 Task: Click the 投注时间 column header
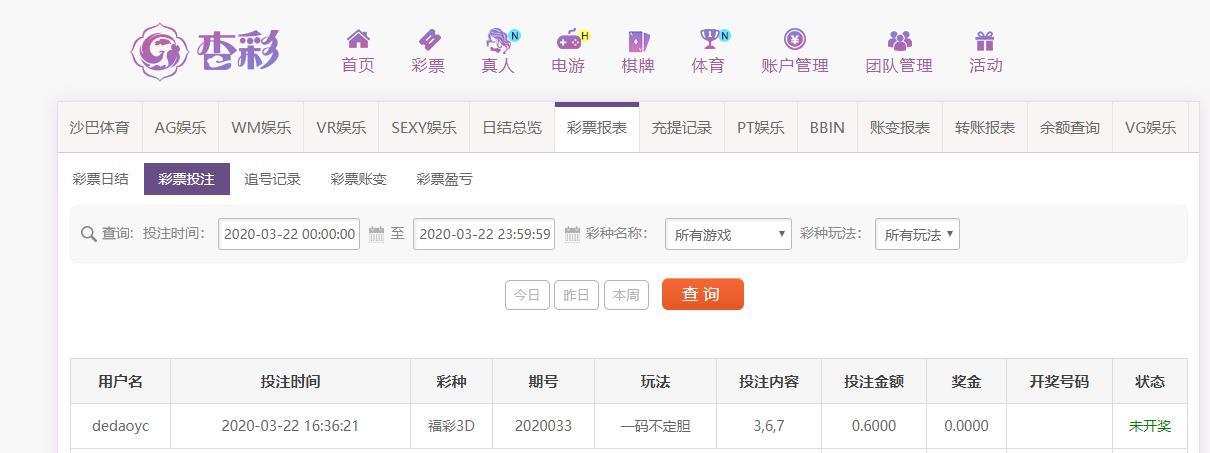coord(290,382)
